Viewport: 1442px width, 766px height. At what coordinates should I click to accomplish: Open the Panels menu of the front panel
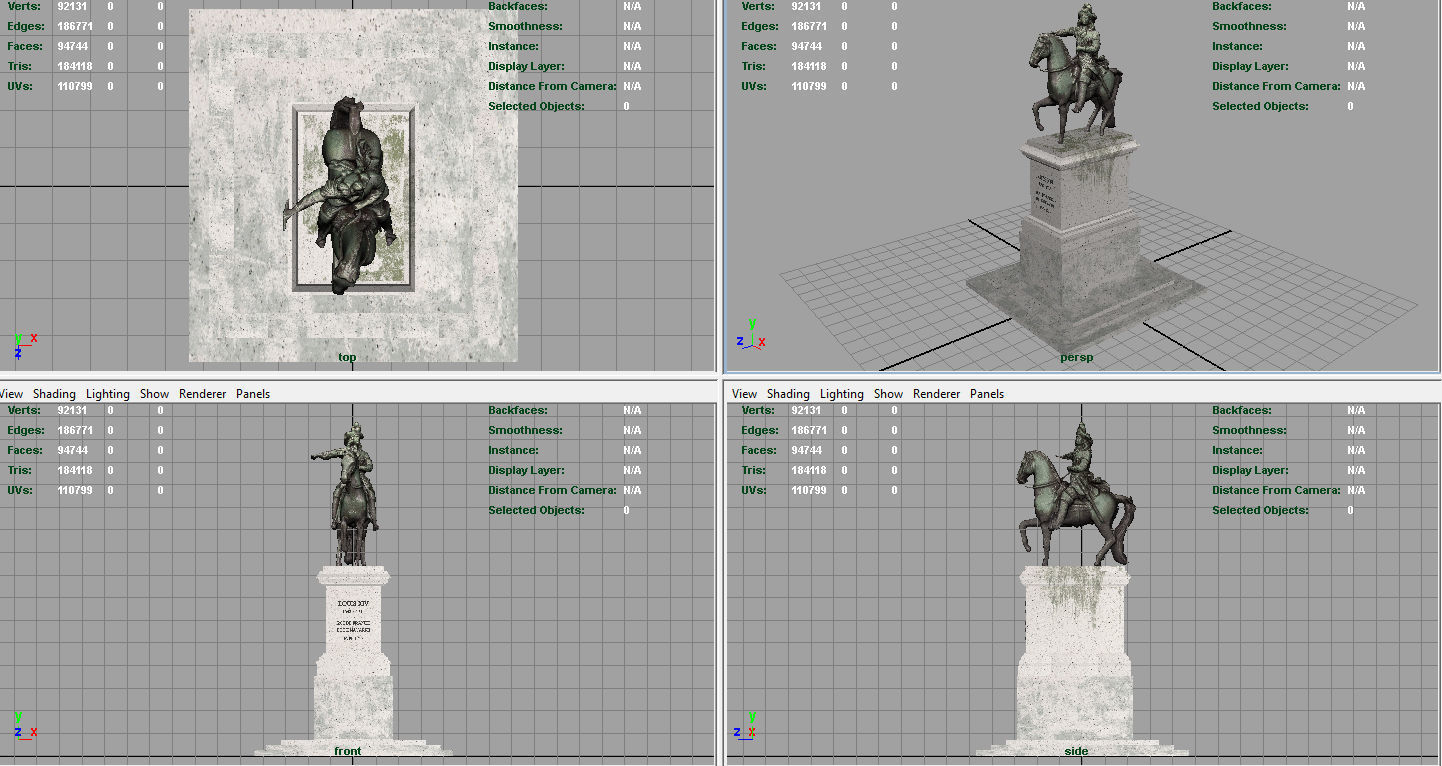253,394
